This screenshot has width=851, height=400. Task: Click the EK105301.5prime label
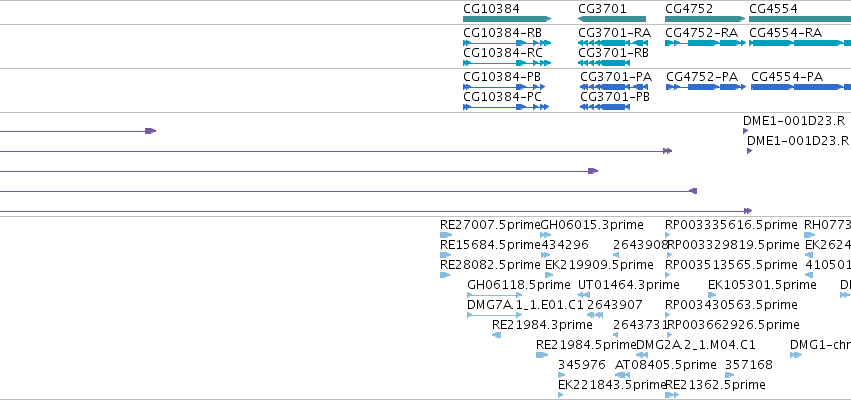pyautogui.click(x=762, y=285)
